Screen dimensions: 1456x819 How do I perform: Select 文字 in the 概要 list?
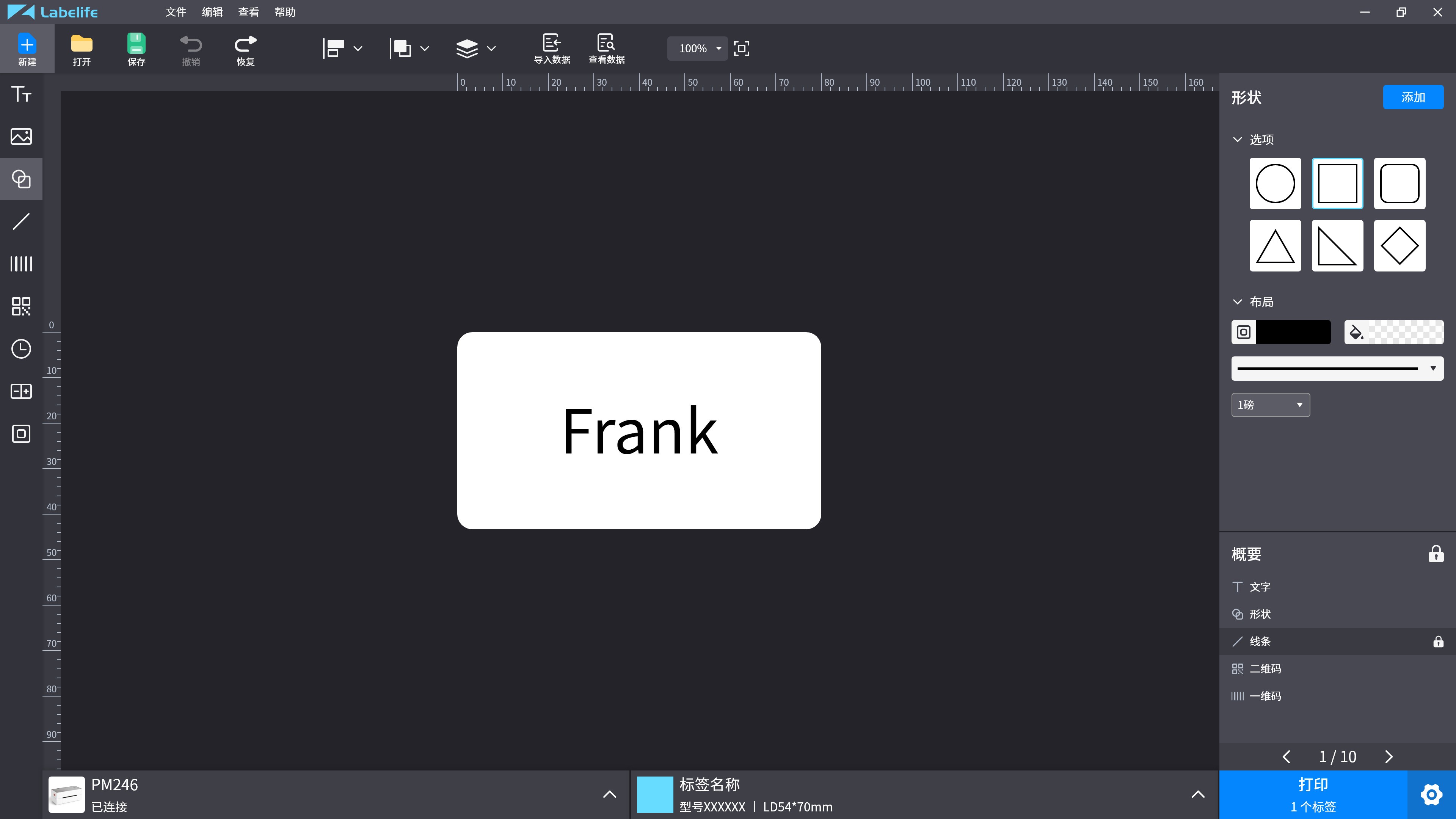[x=1337, y=587]
